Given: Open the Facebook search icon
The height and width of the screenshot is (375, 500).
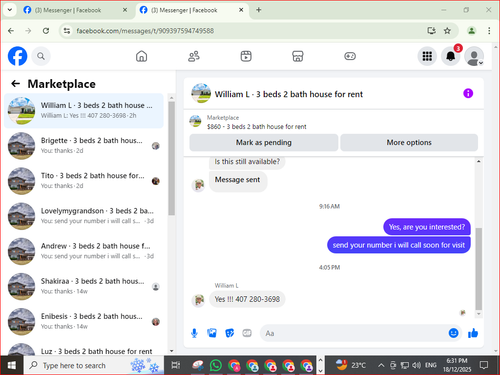Looking at the screenshot, I should click(41, 56).
